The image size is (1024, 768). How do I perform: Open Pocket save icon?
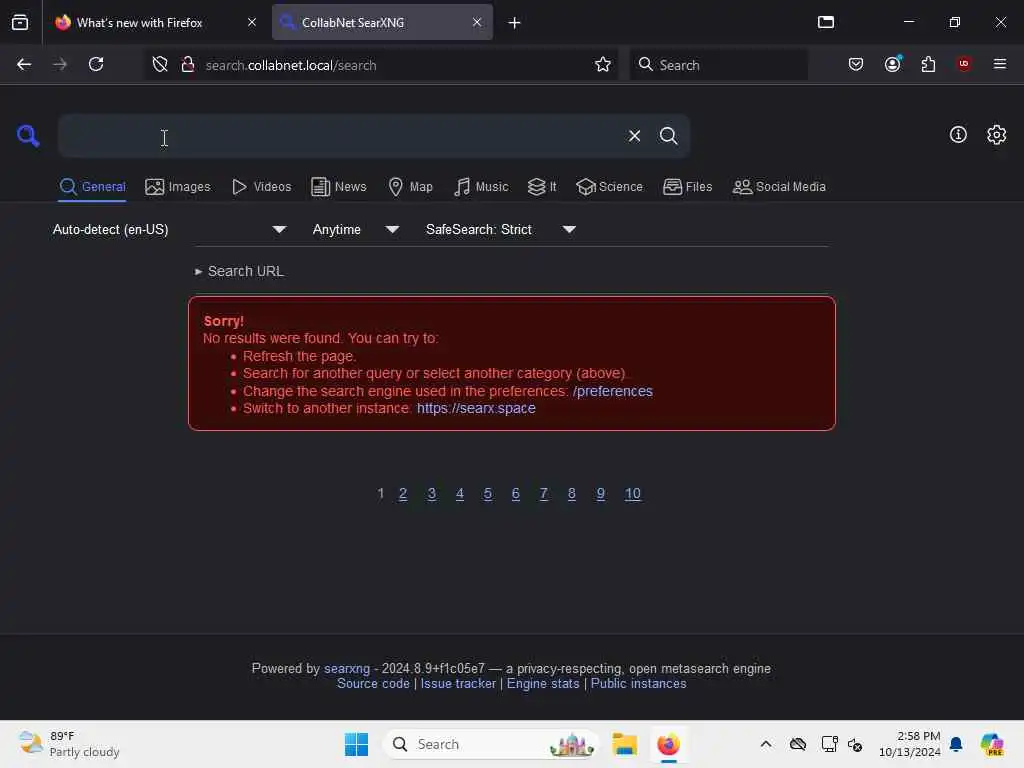click(856, 65)
